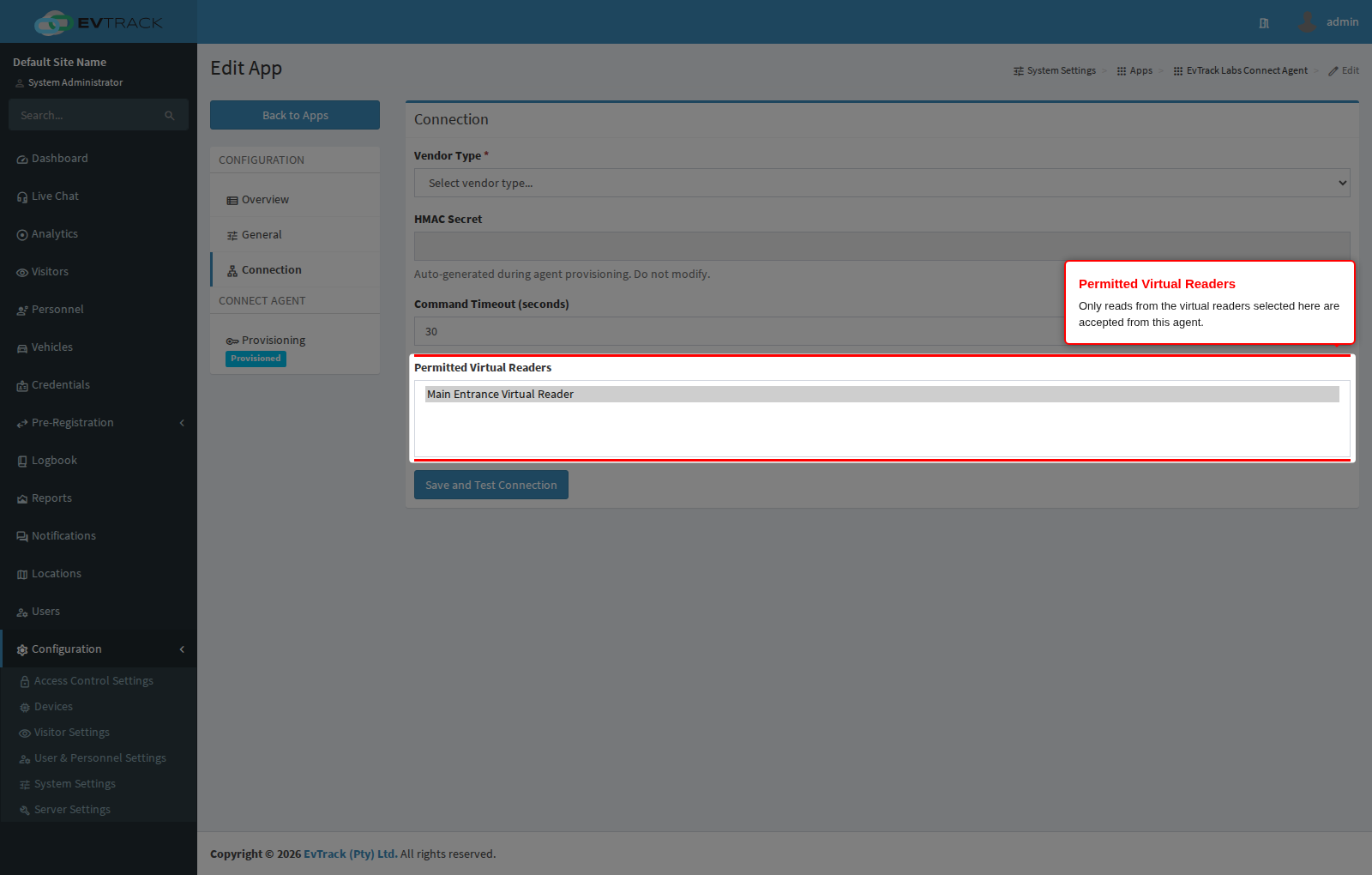Screen dimensions: 1372x875
Task: Click the EvTrack logo
Action: (99, 22)
